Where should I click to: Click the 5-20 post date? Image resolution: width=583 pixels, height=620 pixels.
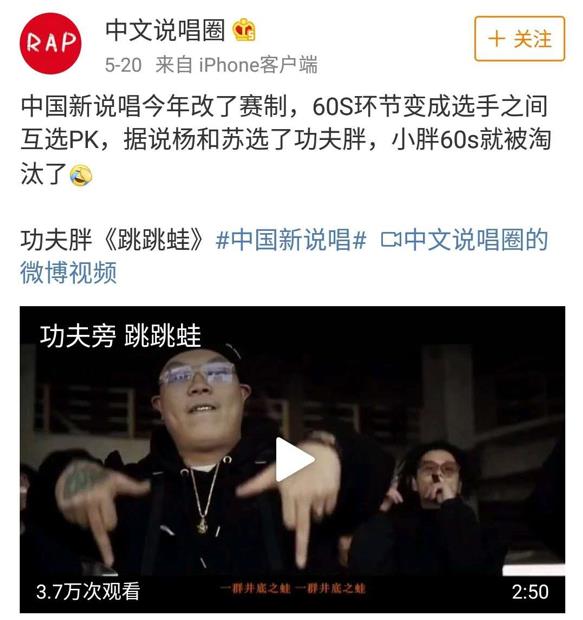click(x=123, y=65)
